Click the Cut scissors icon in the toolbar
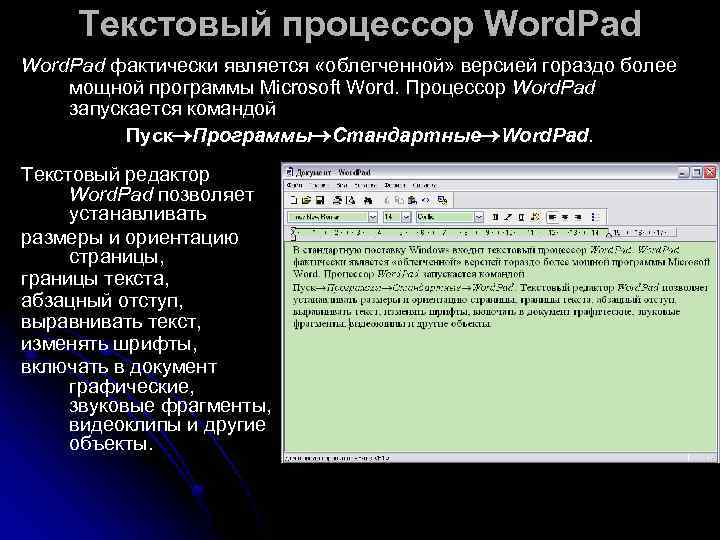Screen dimensions: 720x540 [387, 200]
